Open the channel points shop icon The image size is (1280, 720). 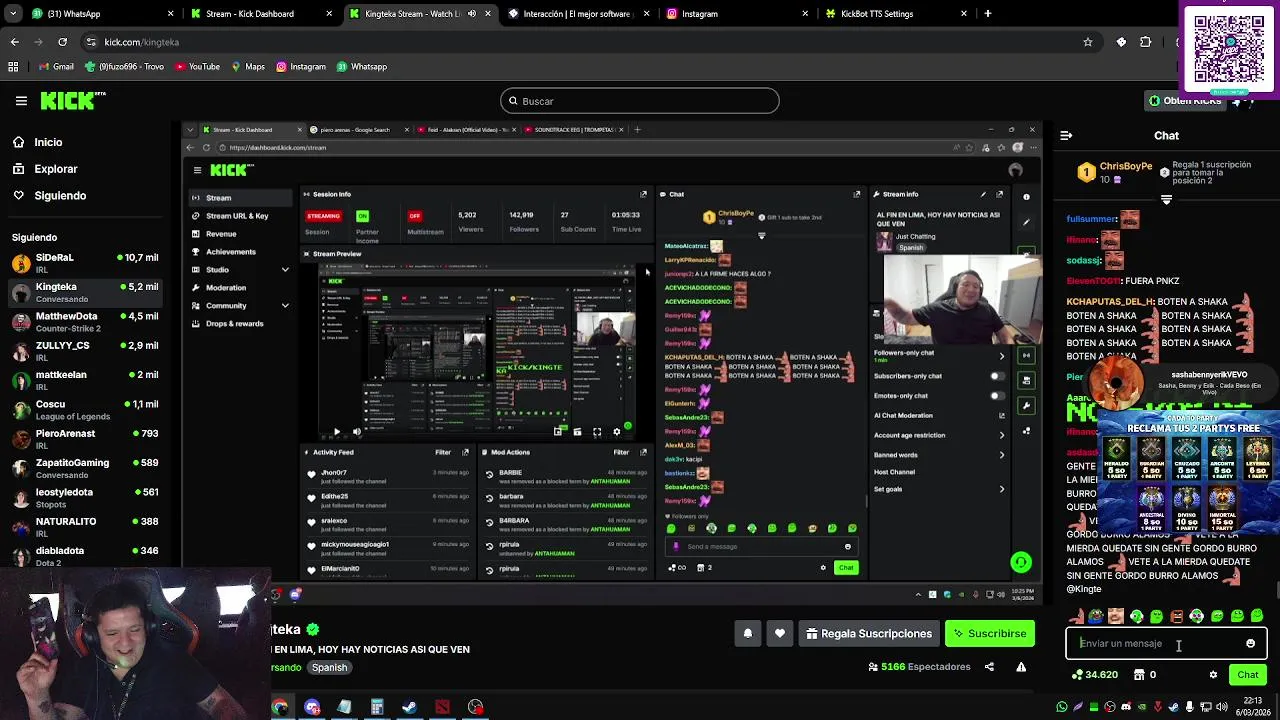tap(1139, 675)
